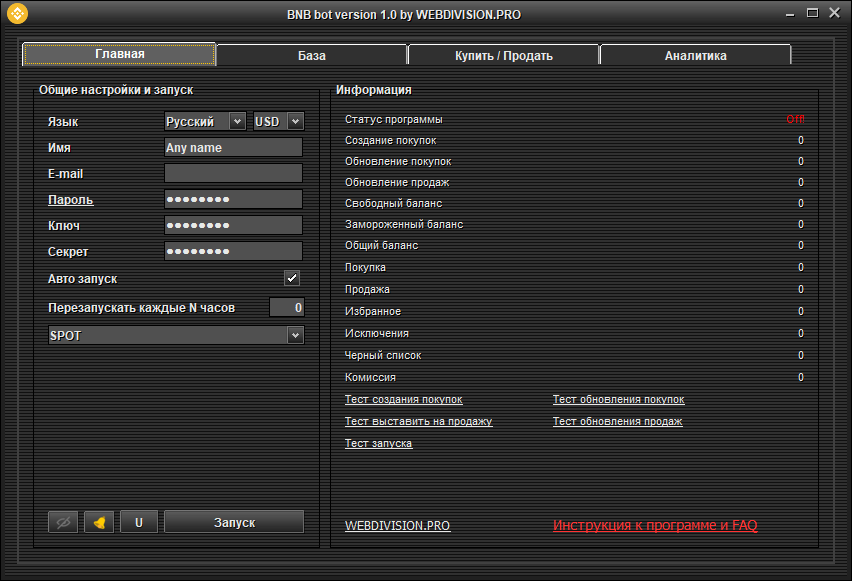
Task: Toggle the Авто запуск checkbox
Action: pyautogui.click(x=292, y=279)
